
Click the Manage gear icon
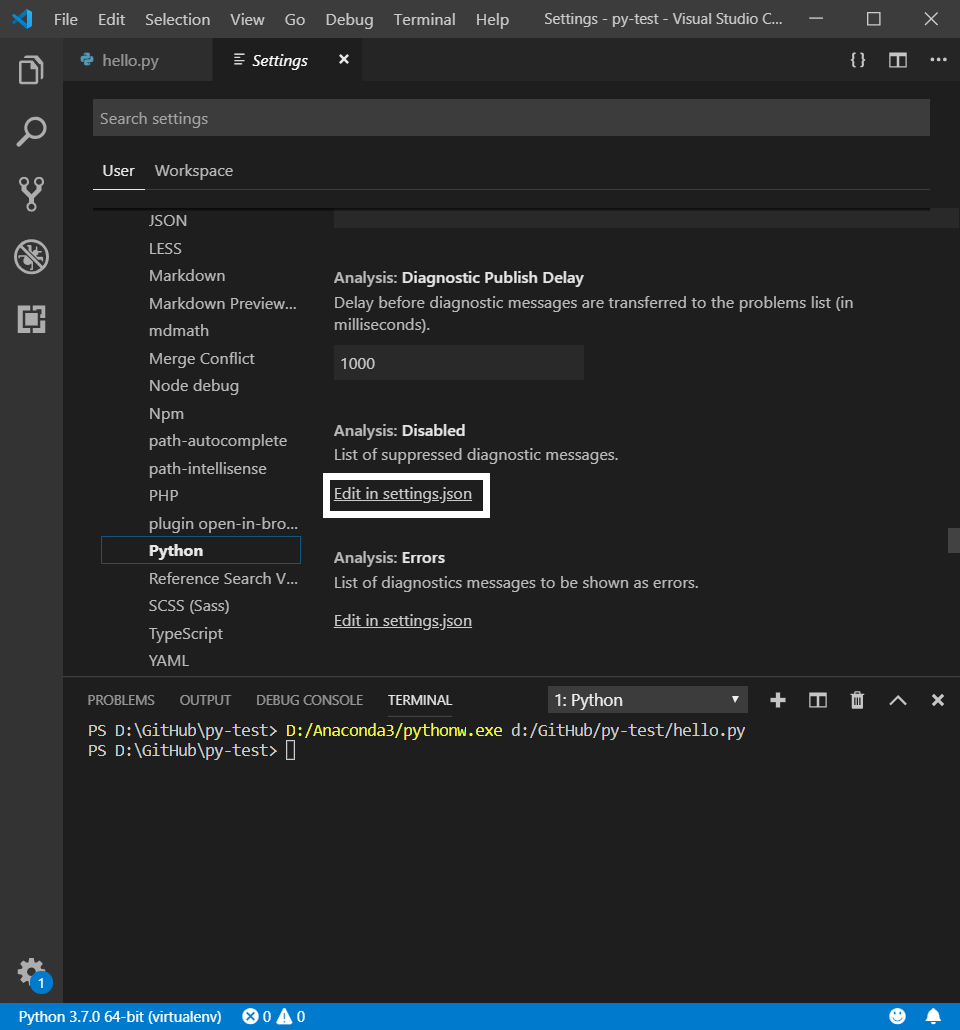[x=31, y=971]
